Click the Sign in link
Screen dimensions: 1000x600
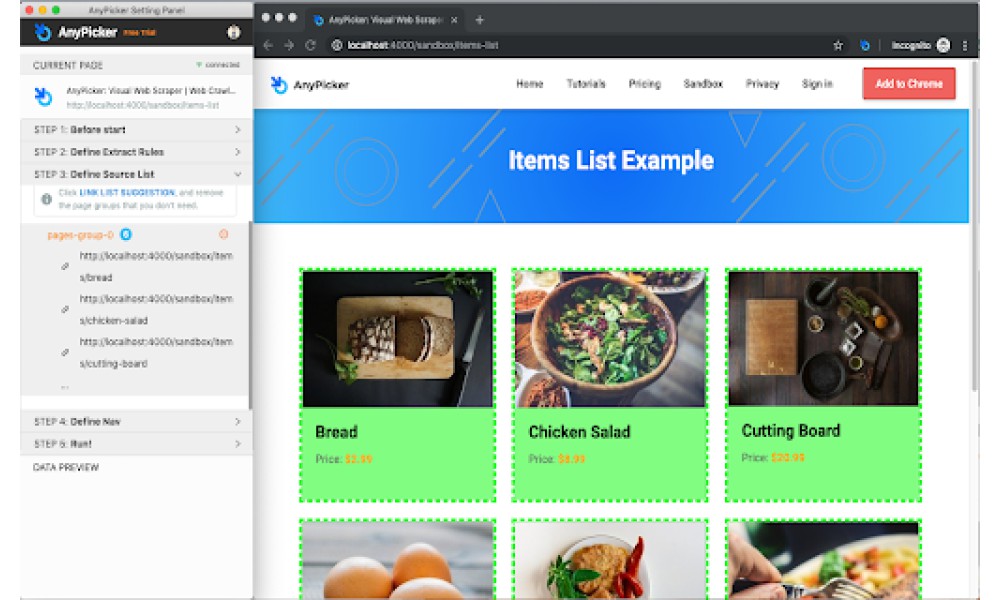817,84
